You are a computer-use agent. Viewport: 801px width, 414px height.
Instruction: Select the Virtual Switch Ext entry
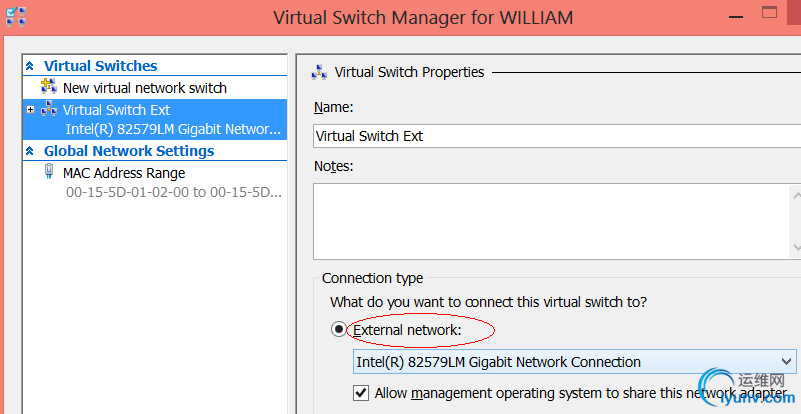[116, 110]
